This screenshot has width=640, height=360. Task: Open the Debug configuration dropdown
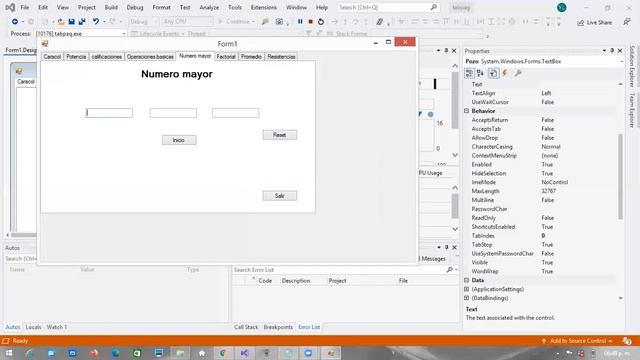[x=143, y=22]
